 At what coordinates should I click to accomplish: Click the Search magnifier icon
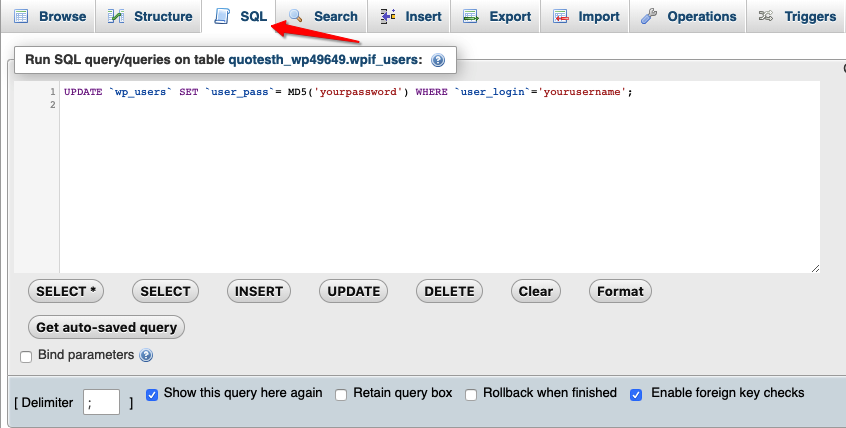(x=295, y=16)
